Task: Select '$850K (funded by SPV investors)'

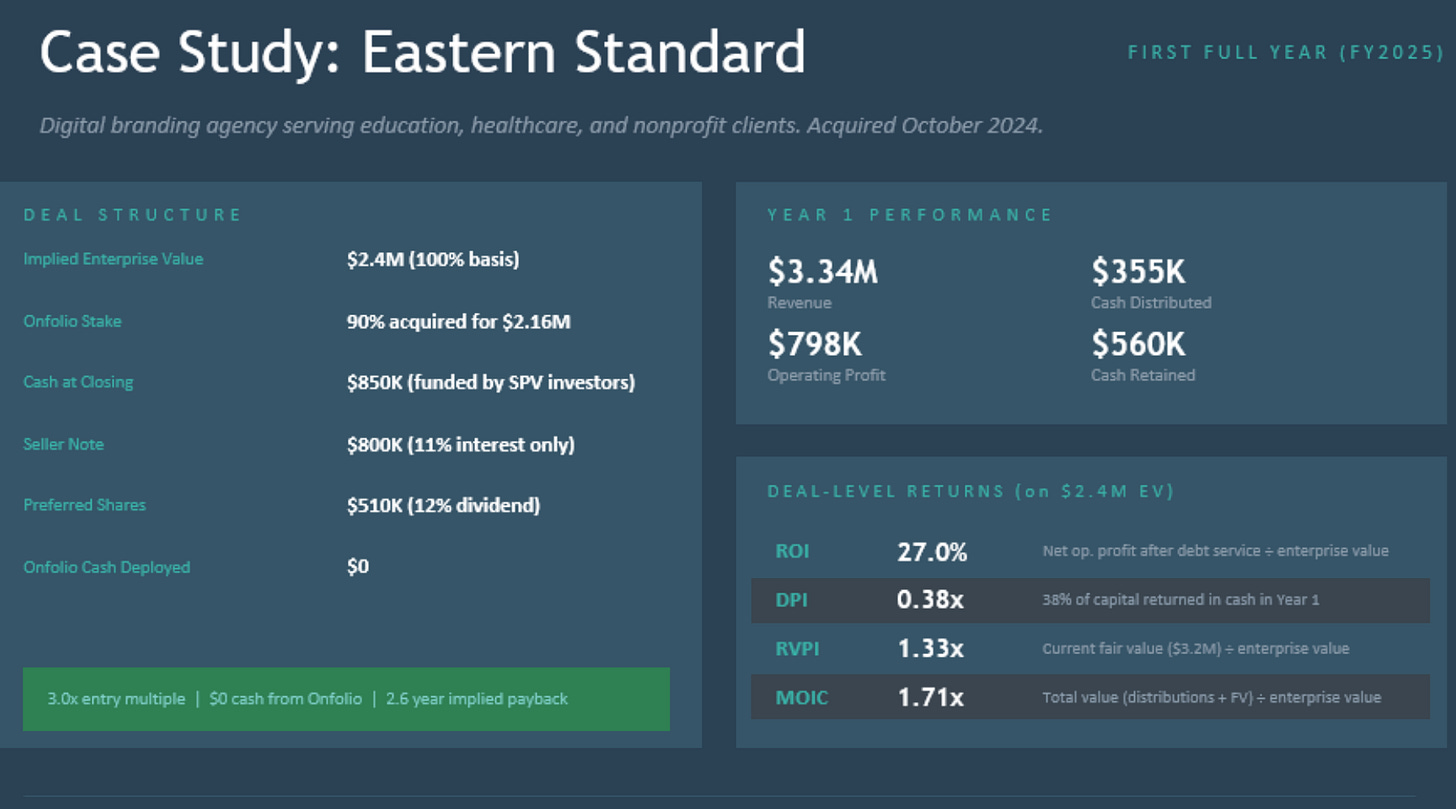Action: pos(491,383)
